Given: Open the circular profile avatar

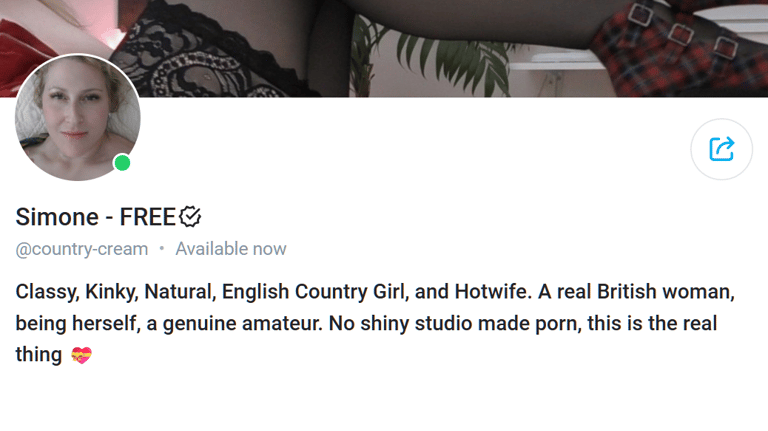Looking at the screenshot, I should (77, 118).
